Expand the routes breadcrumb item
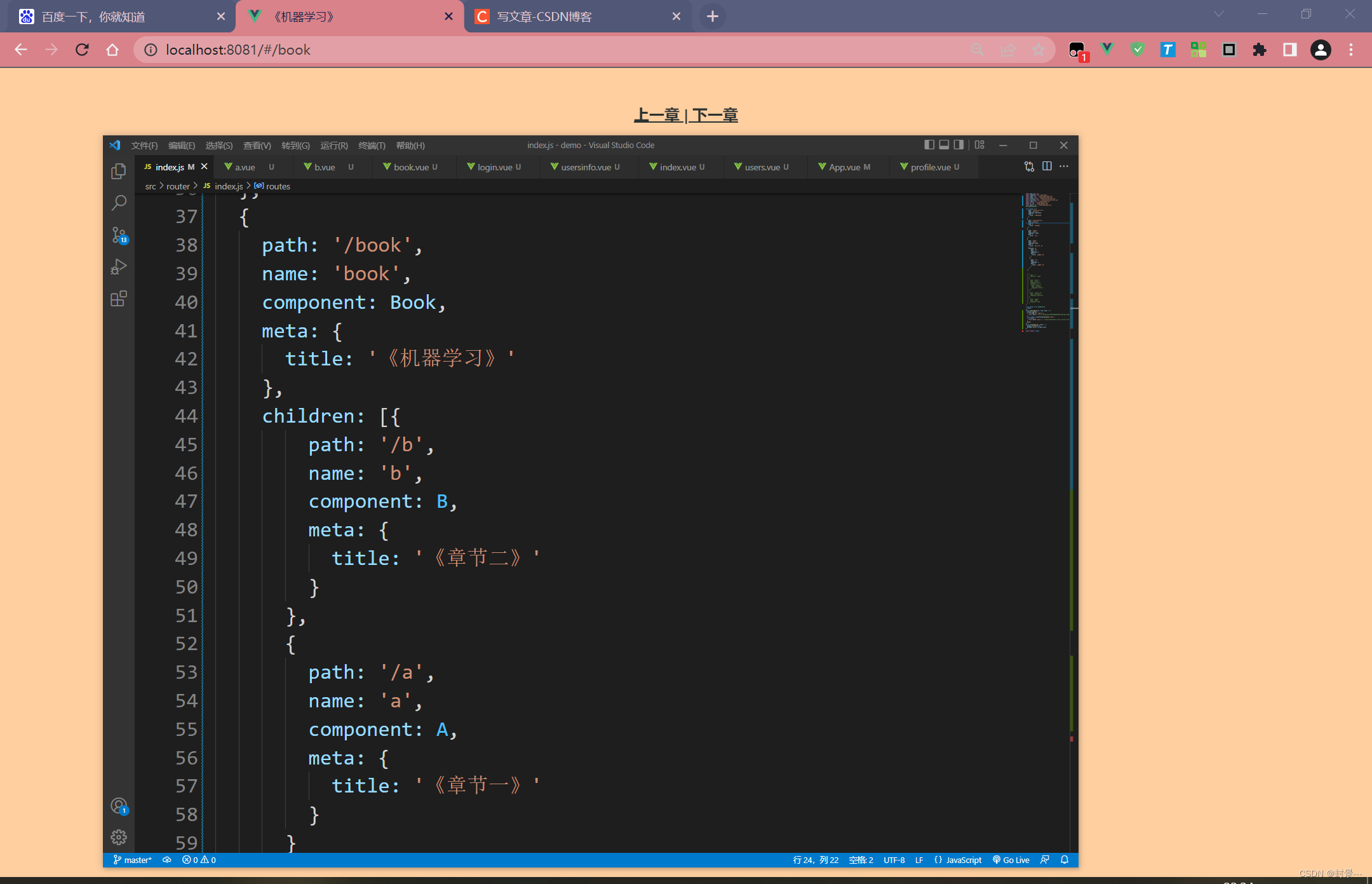Image resolution: width=1372 pixels, height=884 pixels. [x=278, y=186]
